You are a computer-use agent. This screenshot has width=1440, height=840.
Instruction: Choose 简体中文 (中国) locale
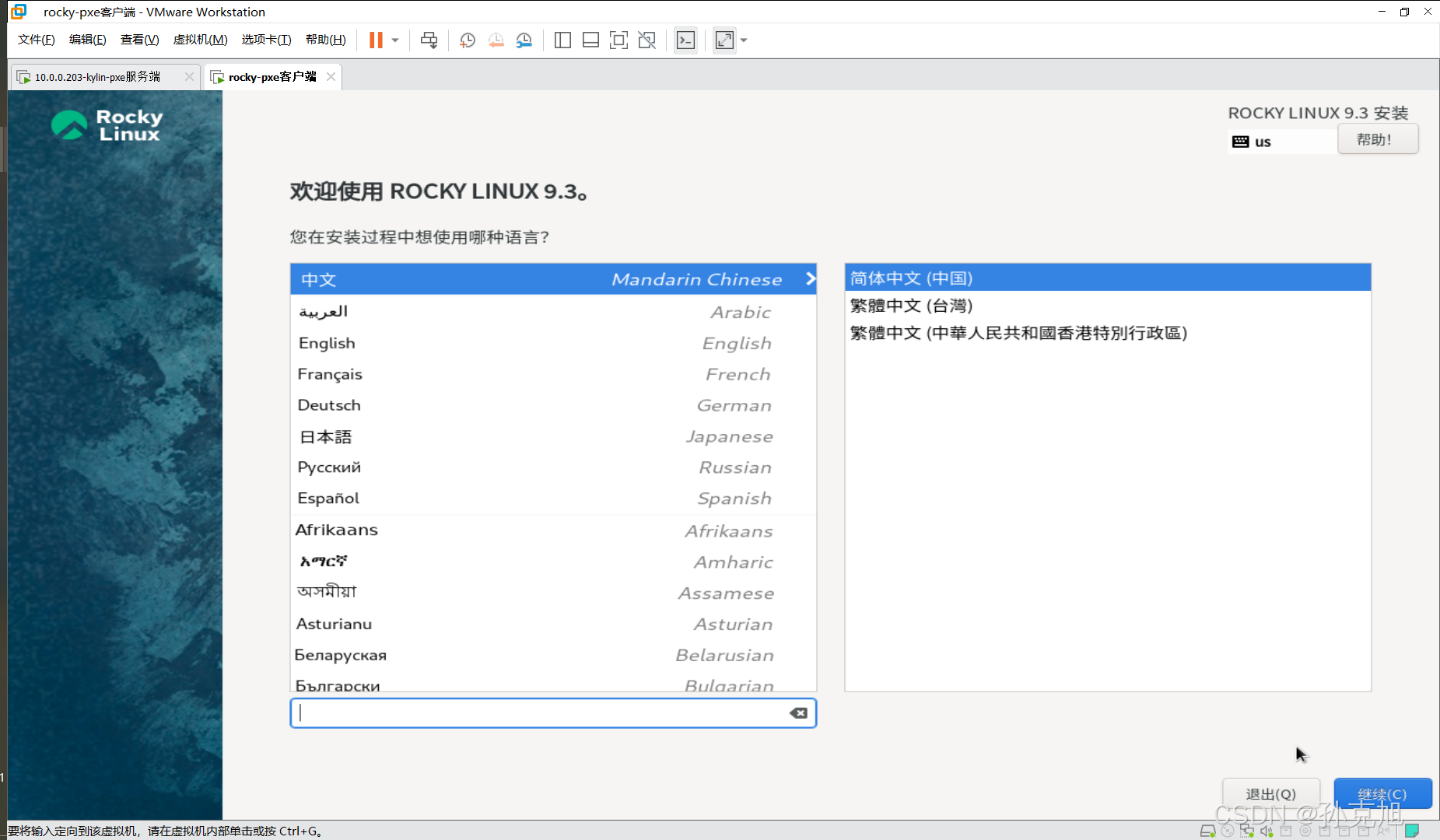[x=1108, y=278]
